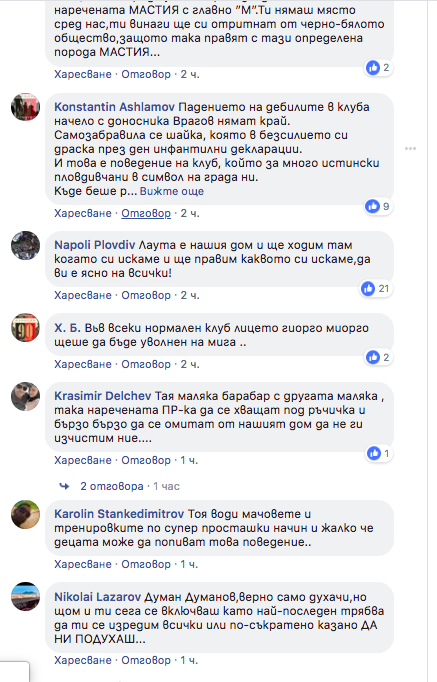Open three-dot options next to Ashlamov comment
Viewport: 437px width, 682px height.
[x=410, y=149]
